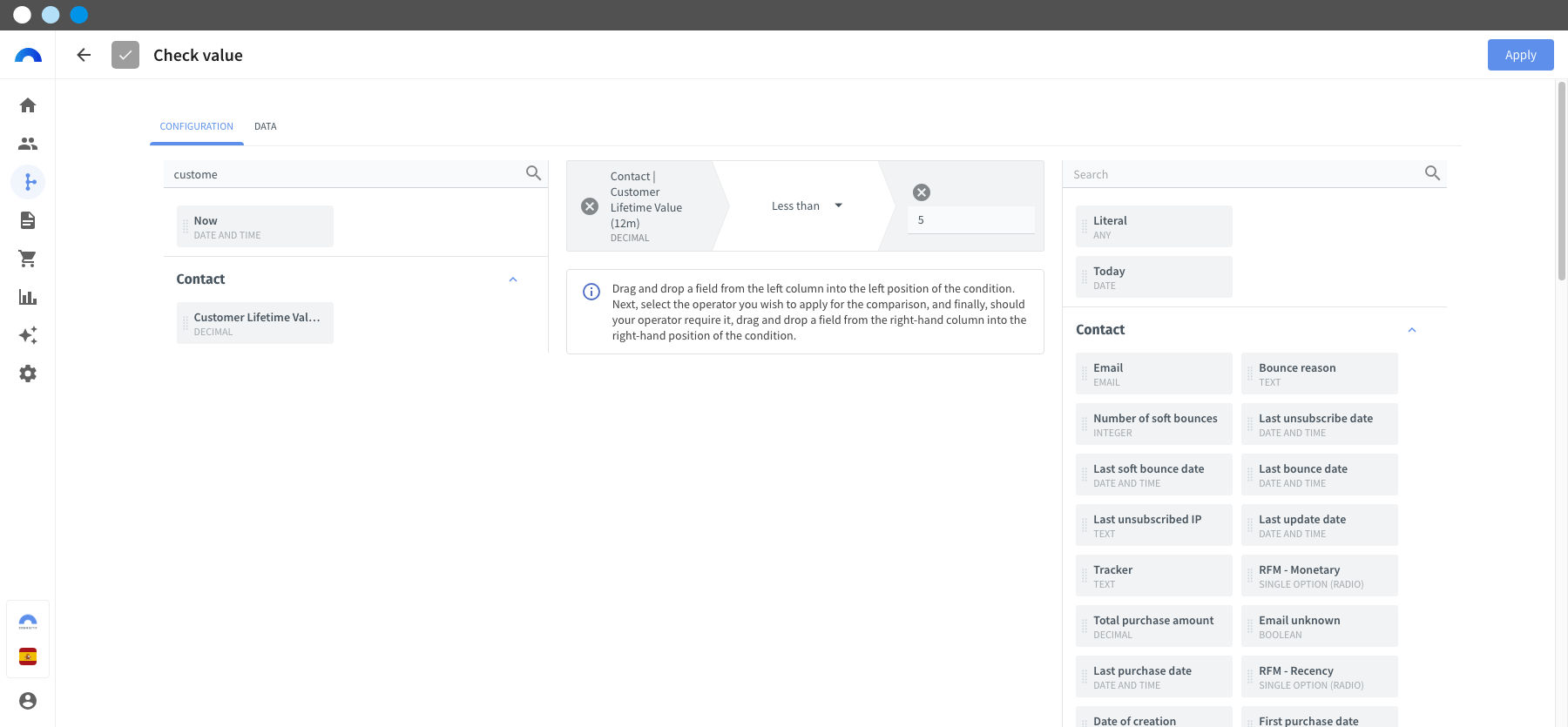
Task: Click the Apply button
Action: 1521,55
